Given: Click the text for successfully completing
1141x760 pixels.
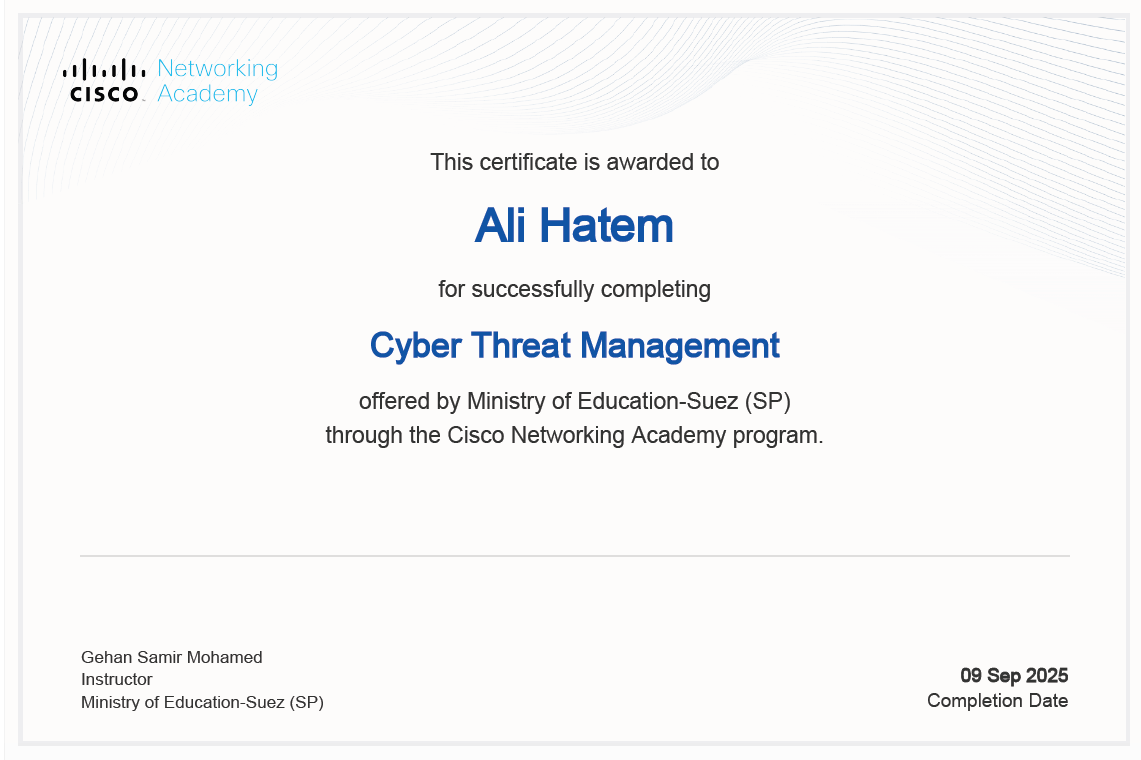Looking at the screenshot, I should click(x=574, y=289).
